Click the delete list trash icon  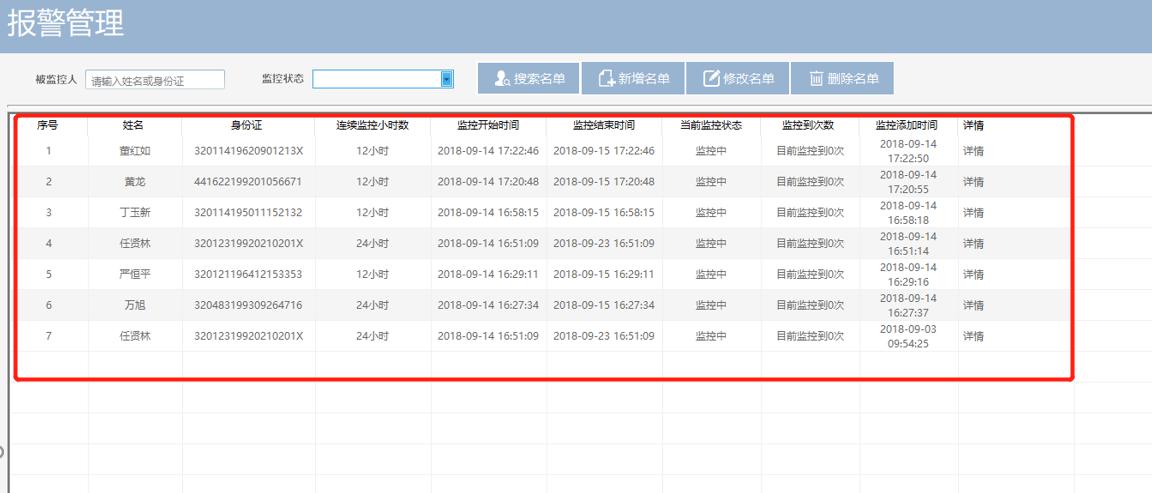point(816,79)
